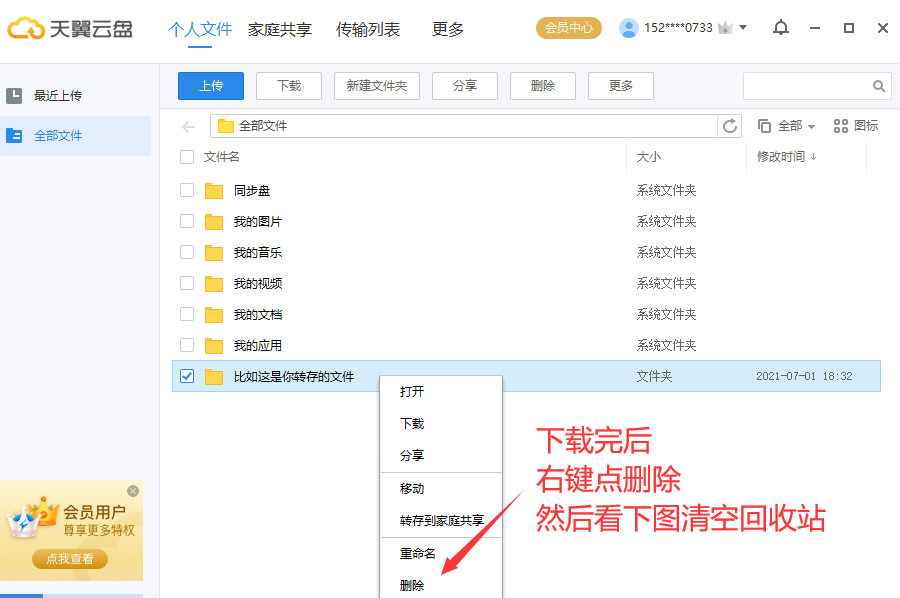Refresh the 全部文件 file list
The width and height of the screenshot is (900, 598).
(730, 125)
